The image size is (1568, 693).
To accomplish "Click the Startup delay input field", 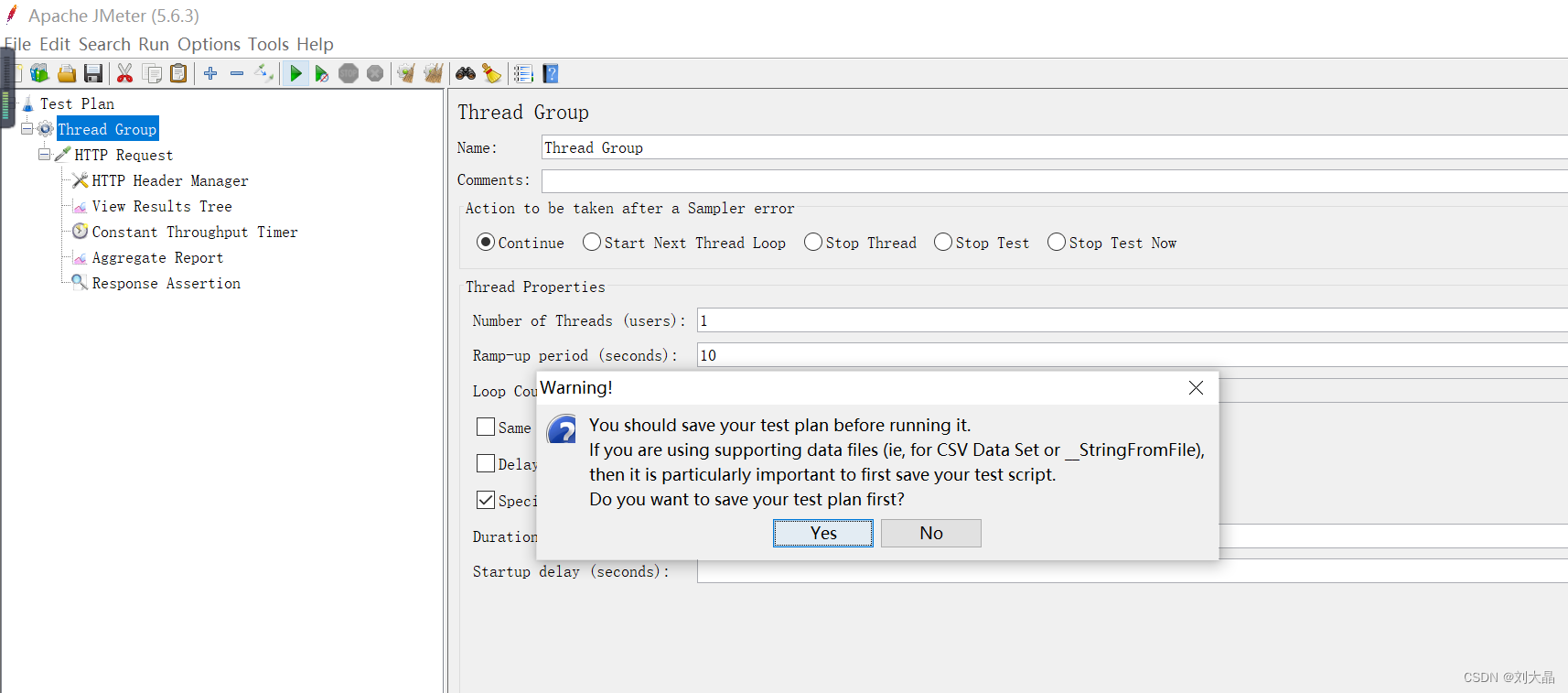I will point(1133,571).
